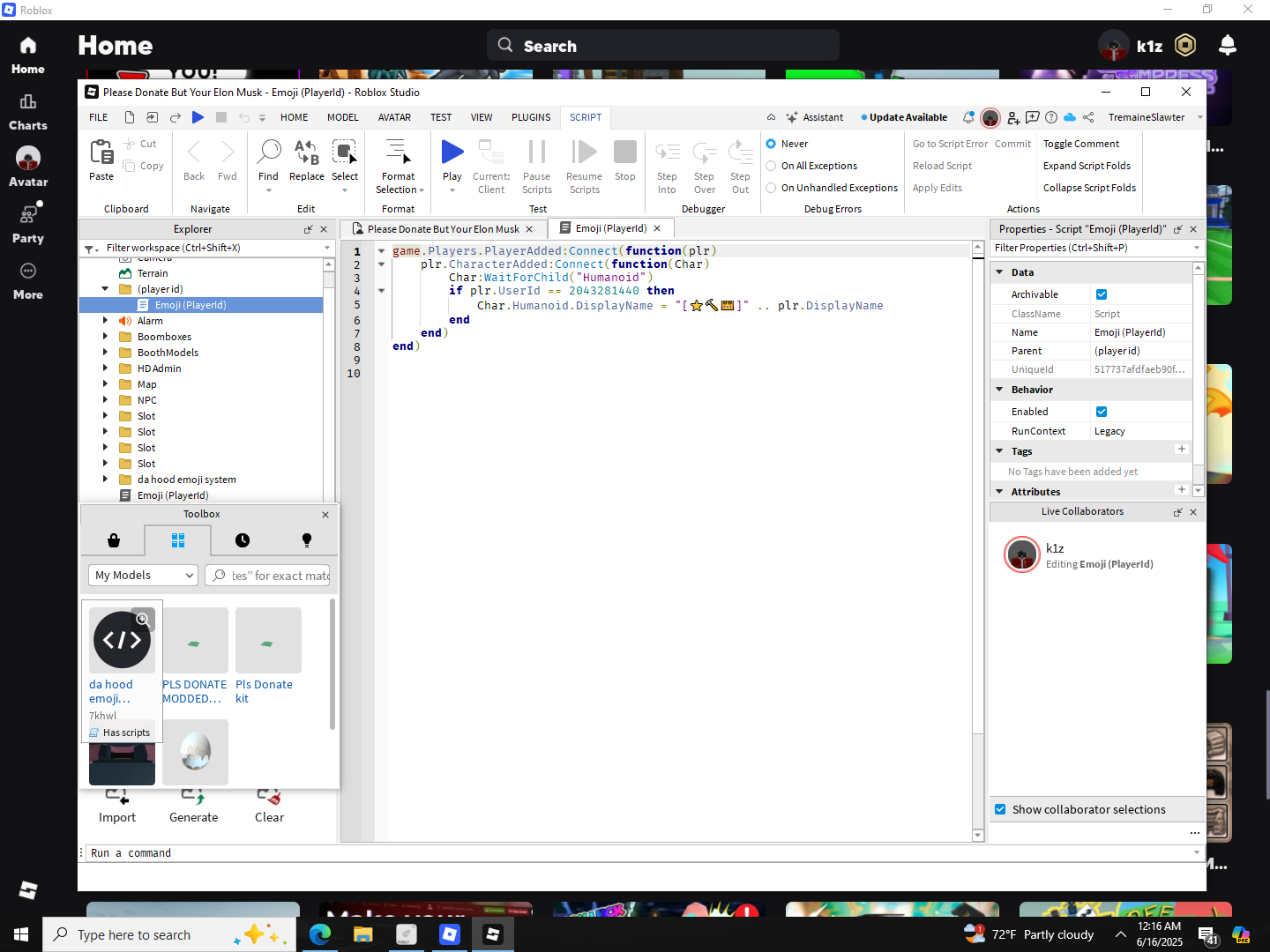This screenshot has height=952, width=1270.
Task: Click the Robux coin icon
Action: click(x=1186, y=45)
